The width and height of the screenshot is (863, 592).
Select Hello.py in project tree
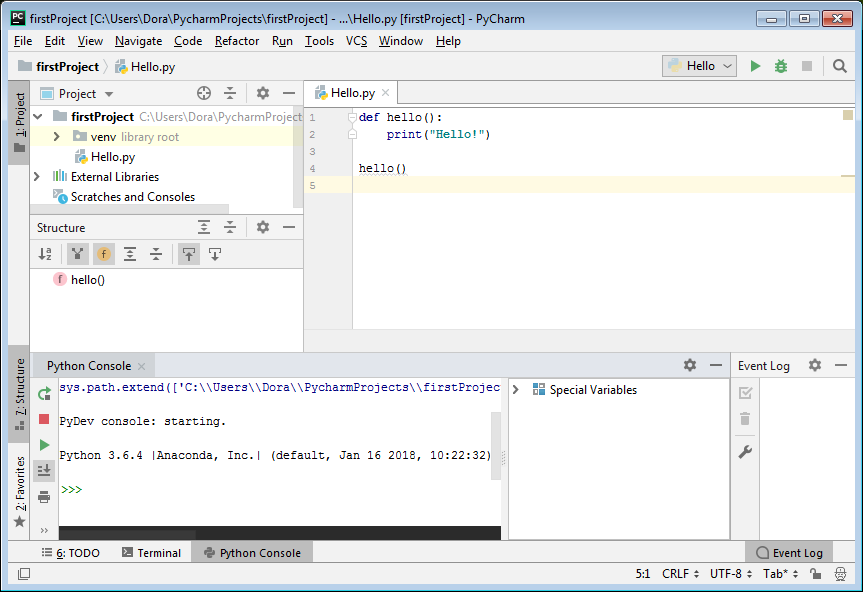[x=113, y=157]
